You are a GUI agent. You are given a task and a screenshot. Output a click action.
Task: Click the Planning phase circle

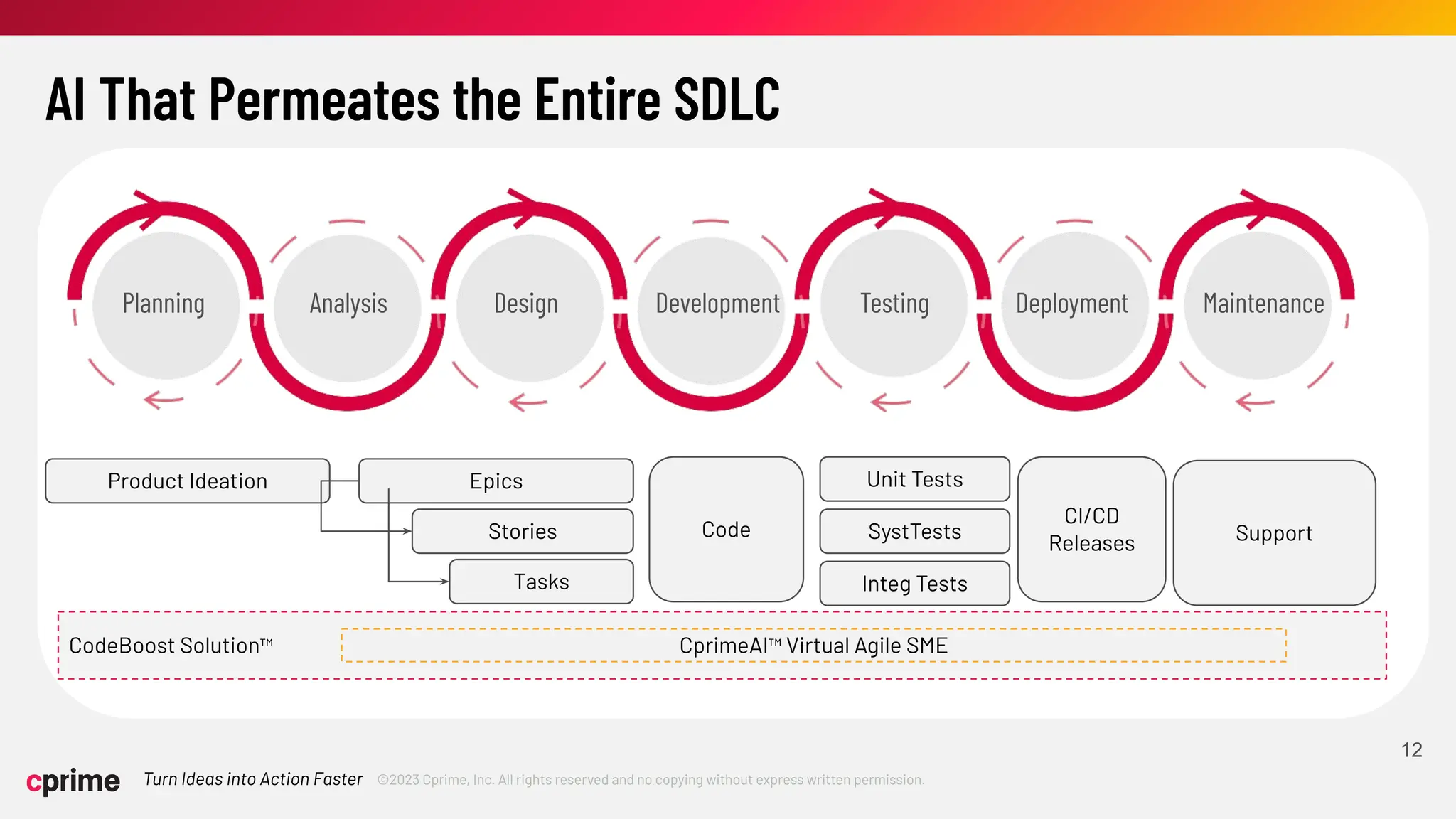click(x=165, y=304)
